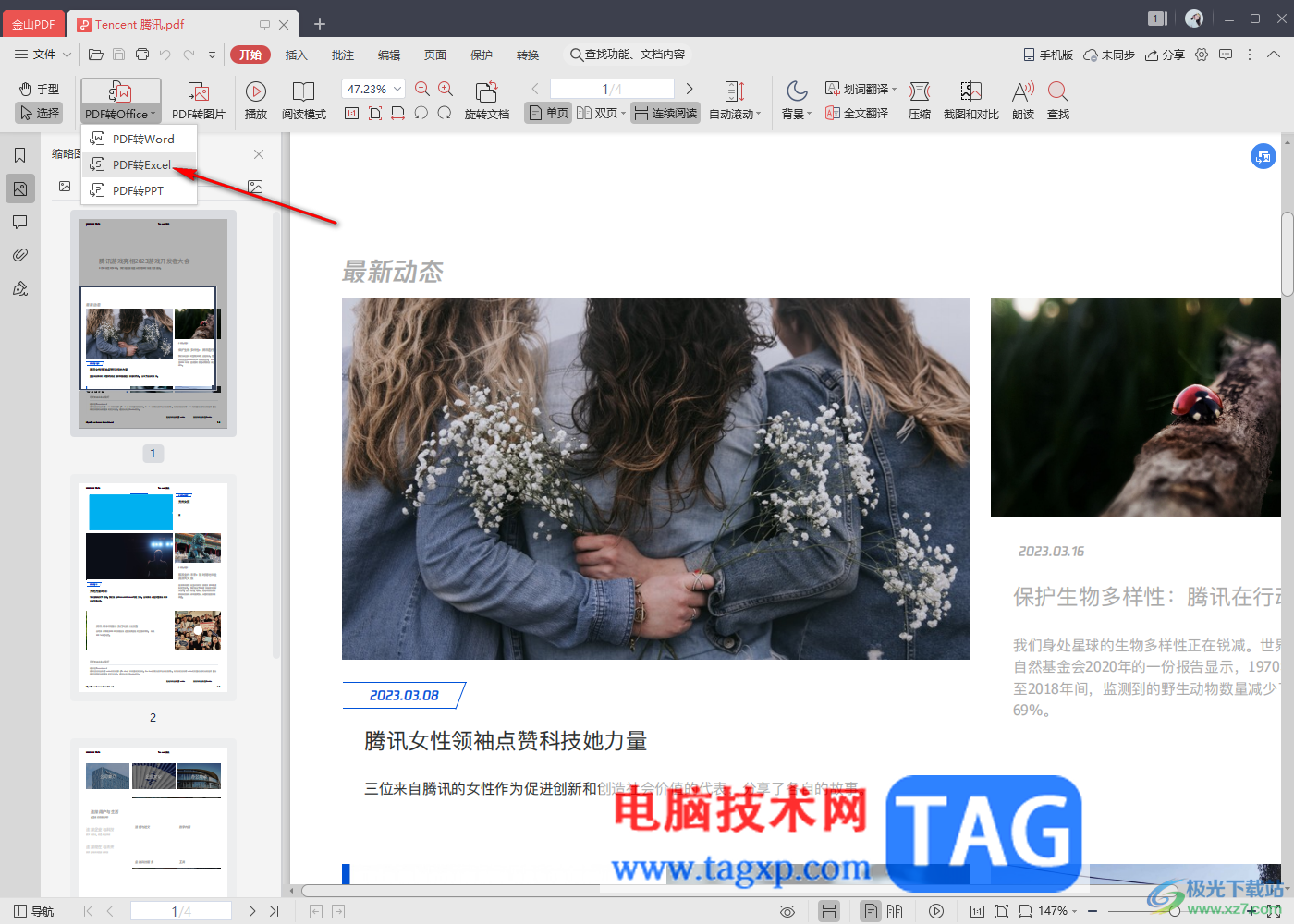Open 截图和对比 screenshot and compare tool
This screenshot has height=924, width=1294.
point(970,101)
